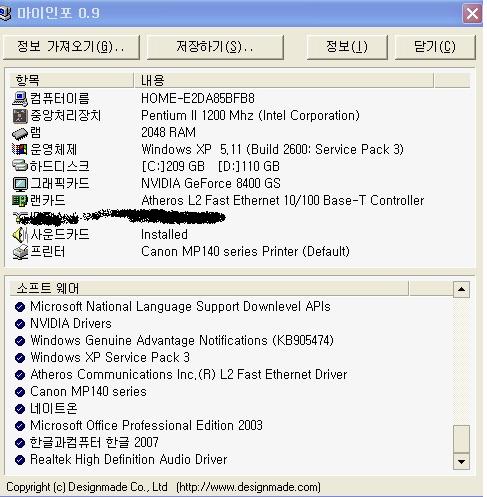Select the CPU icon beside 중앙처리장치

(x=20, y=116)
